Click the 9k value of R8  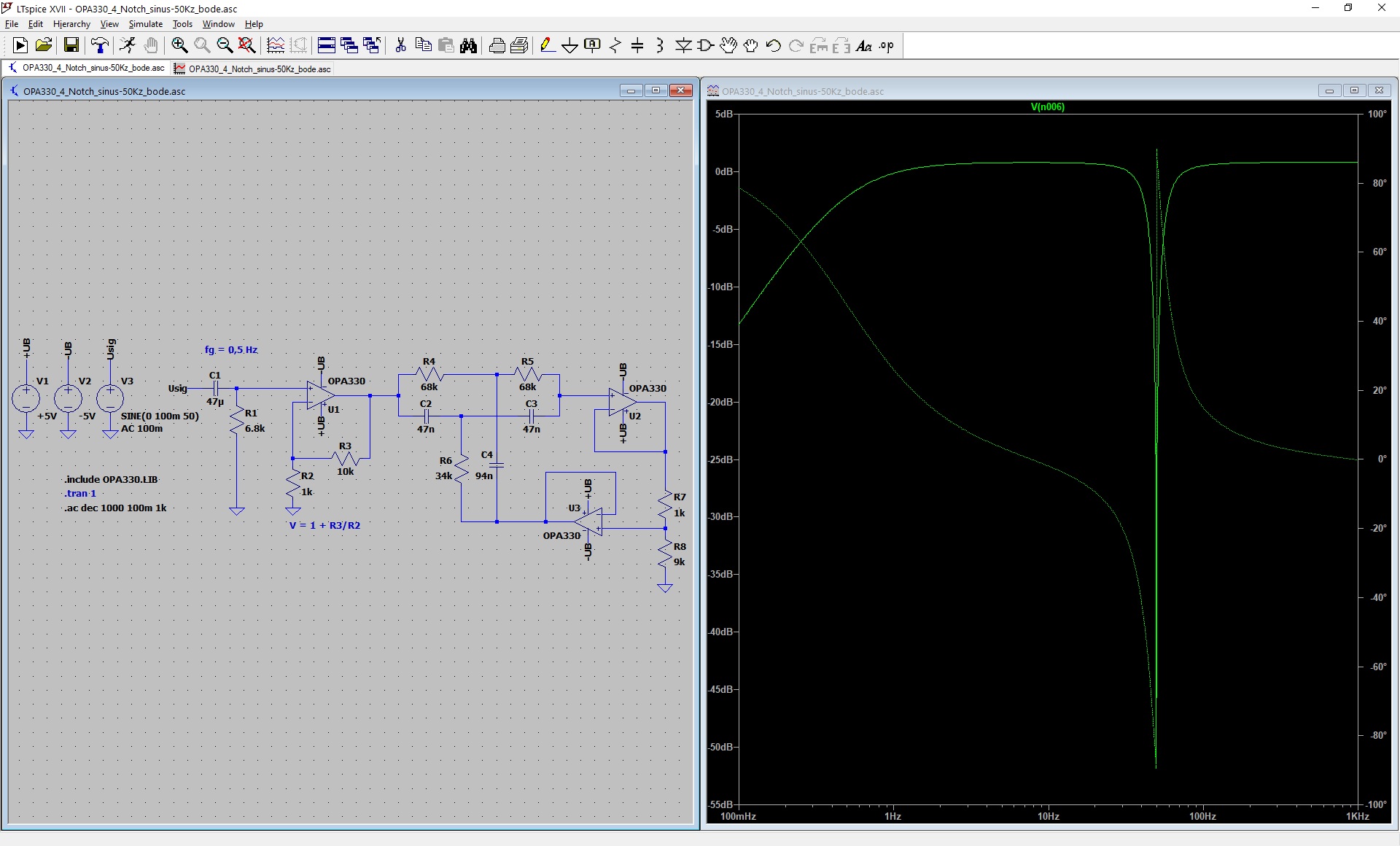point(680,562)
